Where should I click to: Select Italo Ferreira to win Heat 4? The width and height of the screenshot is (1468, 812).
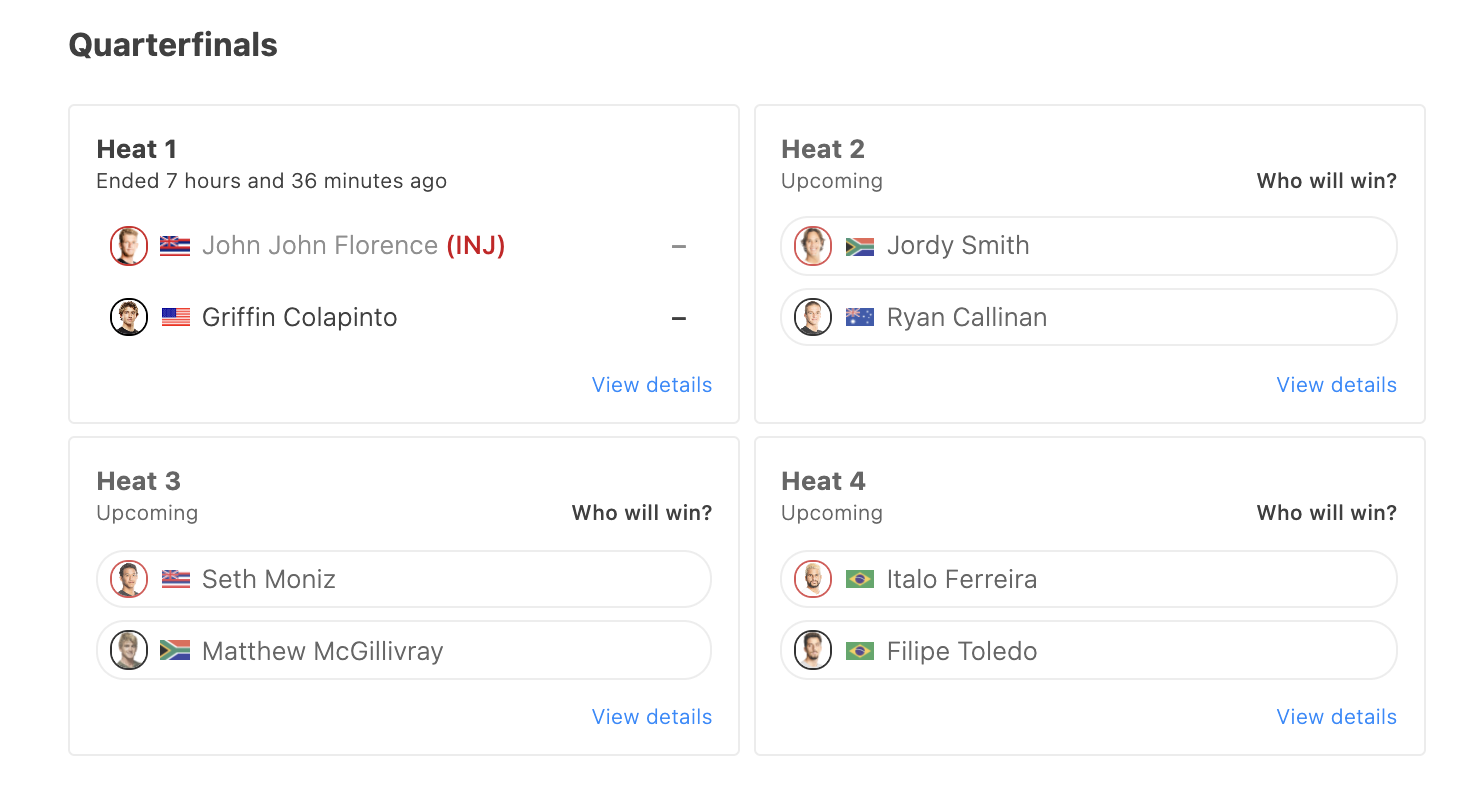[x=1089, y=579]
